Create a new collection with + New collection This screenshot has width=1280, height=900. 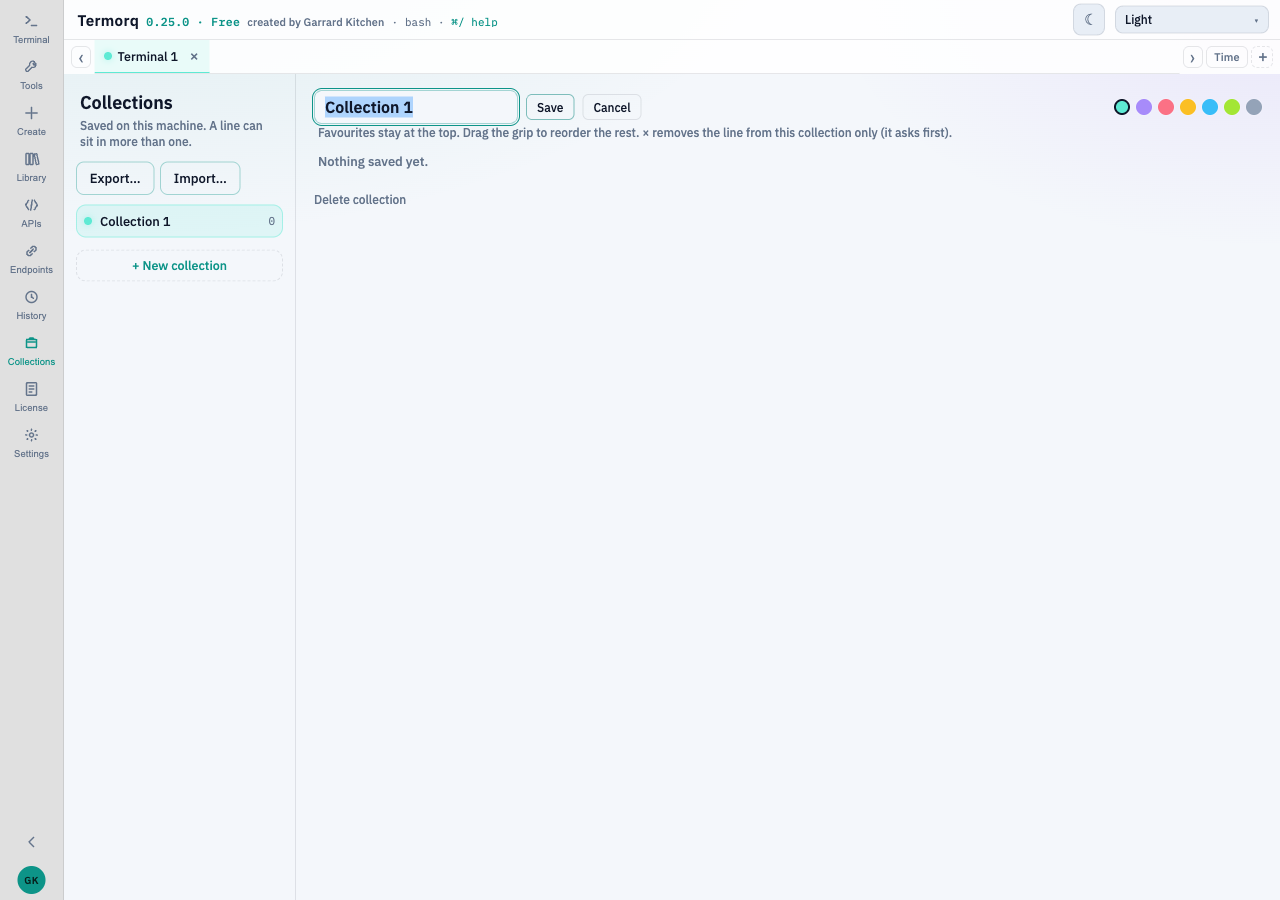tap(179, 266)
